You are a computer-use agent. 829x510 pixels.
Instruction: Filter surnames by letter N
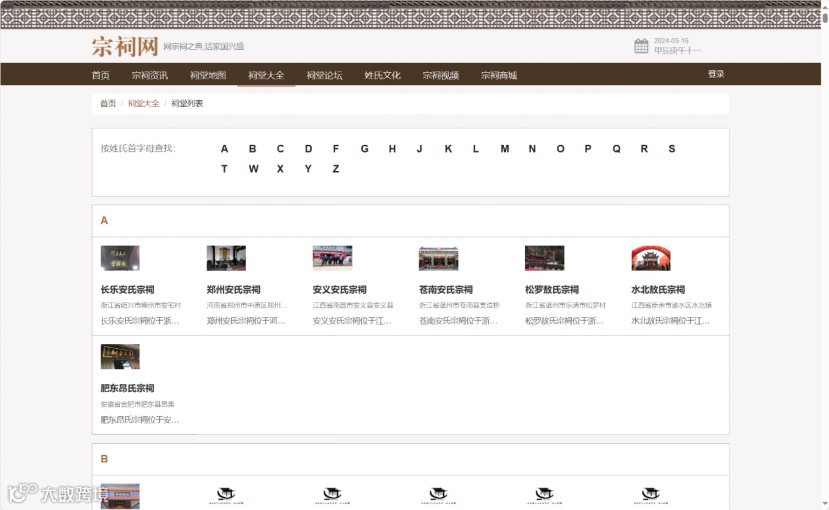point(532,149)
